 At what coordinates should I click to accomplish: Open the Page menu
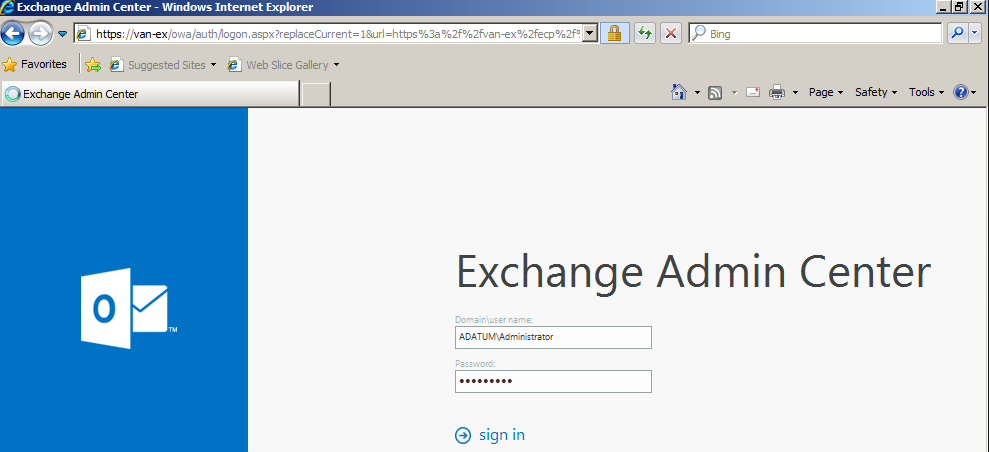pos(826,92)
